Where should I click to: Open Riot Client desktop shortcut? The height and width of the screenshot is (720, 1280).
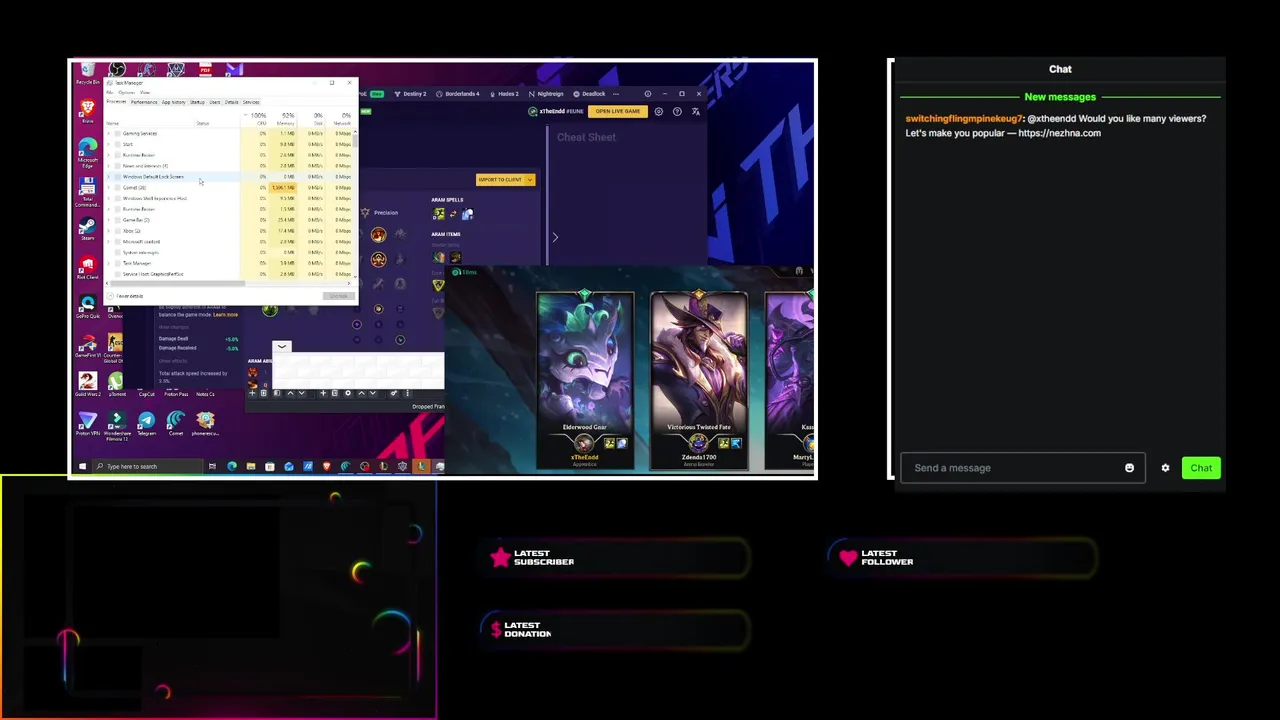(87, 266)
